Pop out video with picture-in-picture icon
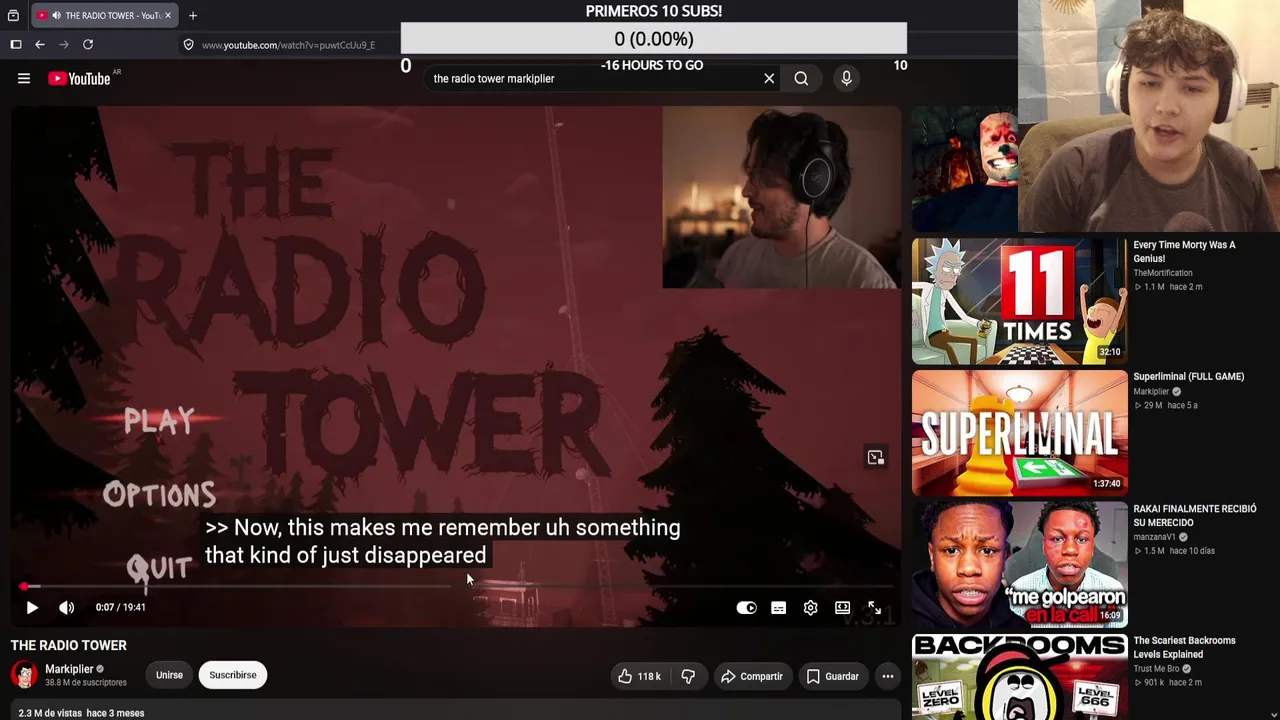 pyautogui.click(x=876, y=458)
